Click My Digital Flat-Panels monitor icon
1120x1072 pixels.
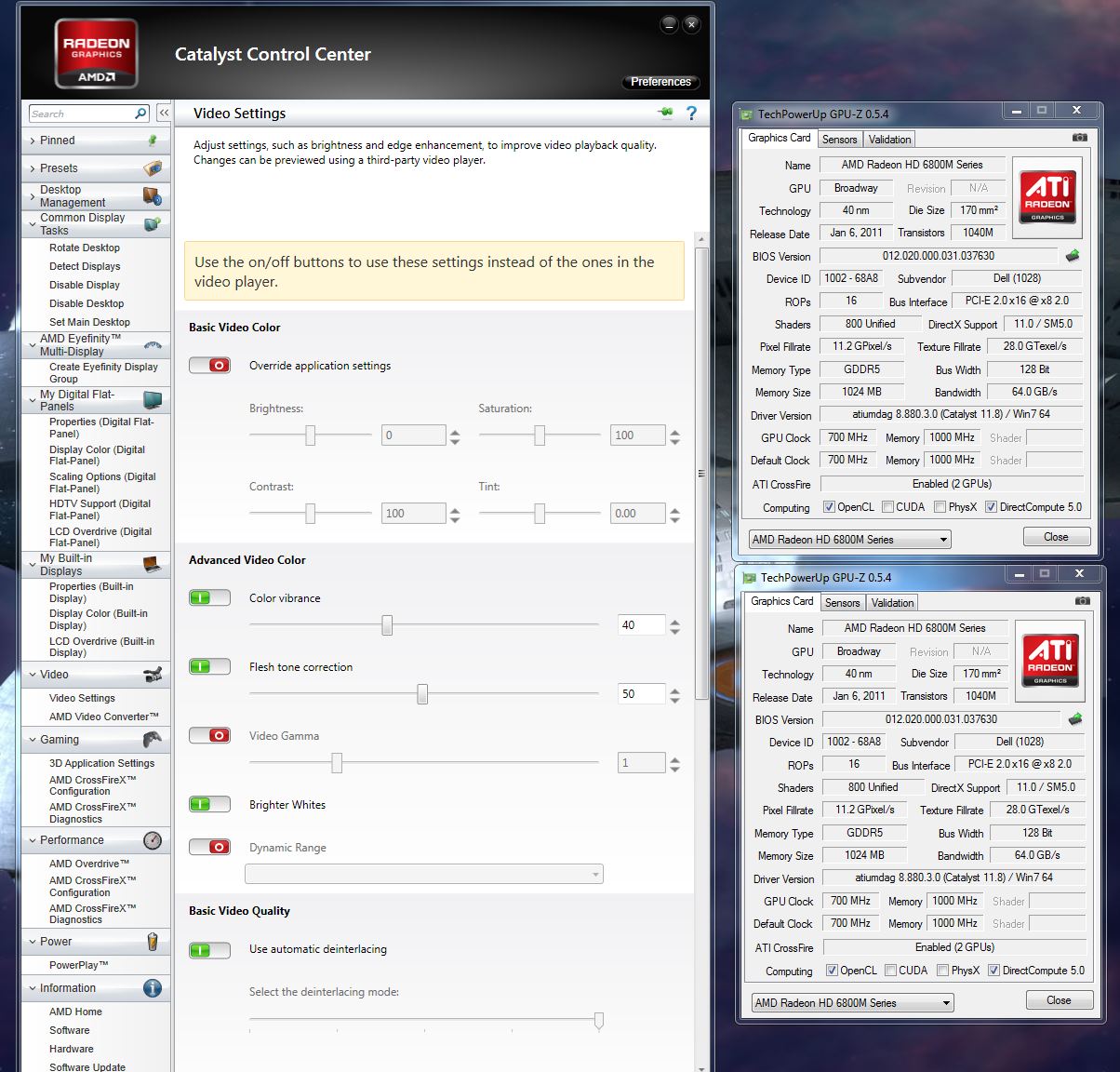pos(153,400)
